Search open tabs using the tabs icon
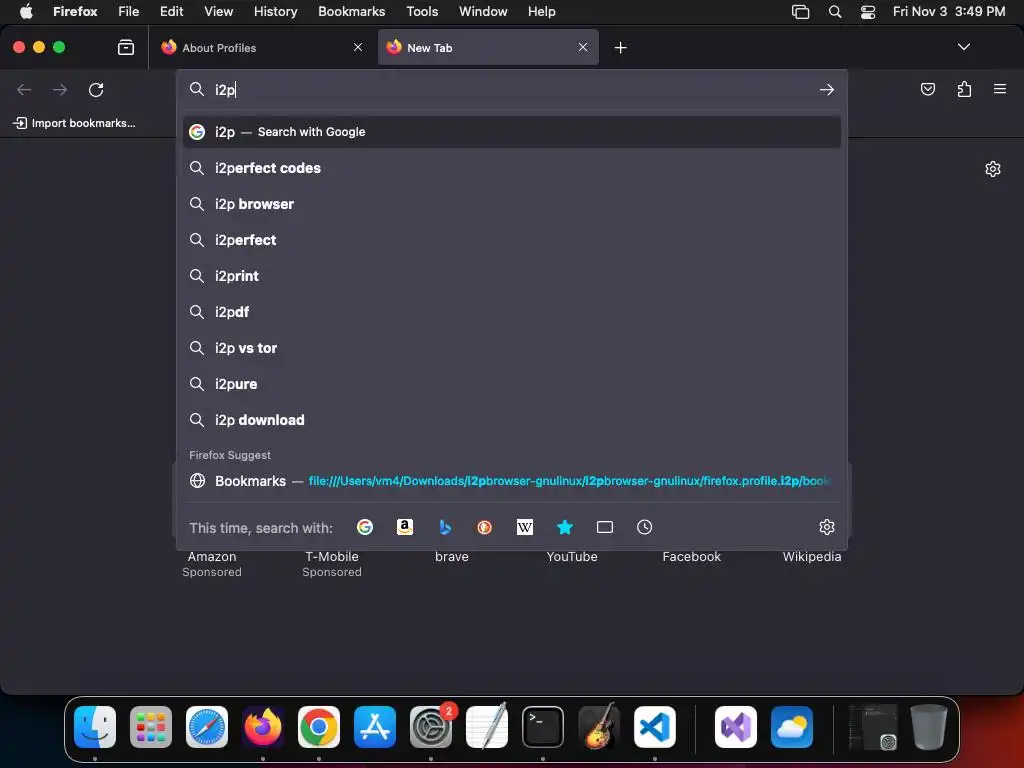This screenshot has height=768, width=1024. [x=605, y=527]
